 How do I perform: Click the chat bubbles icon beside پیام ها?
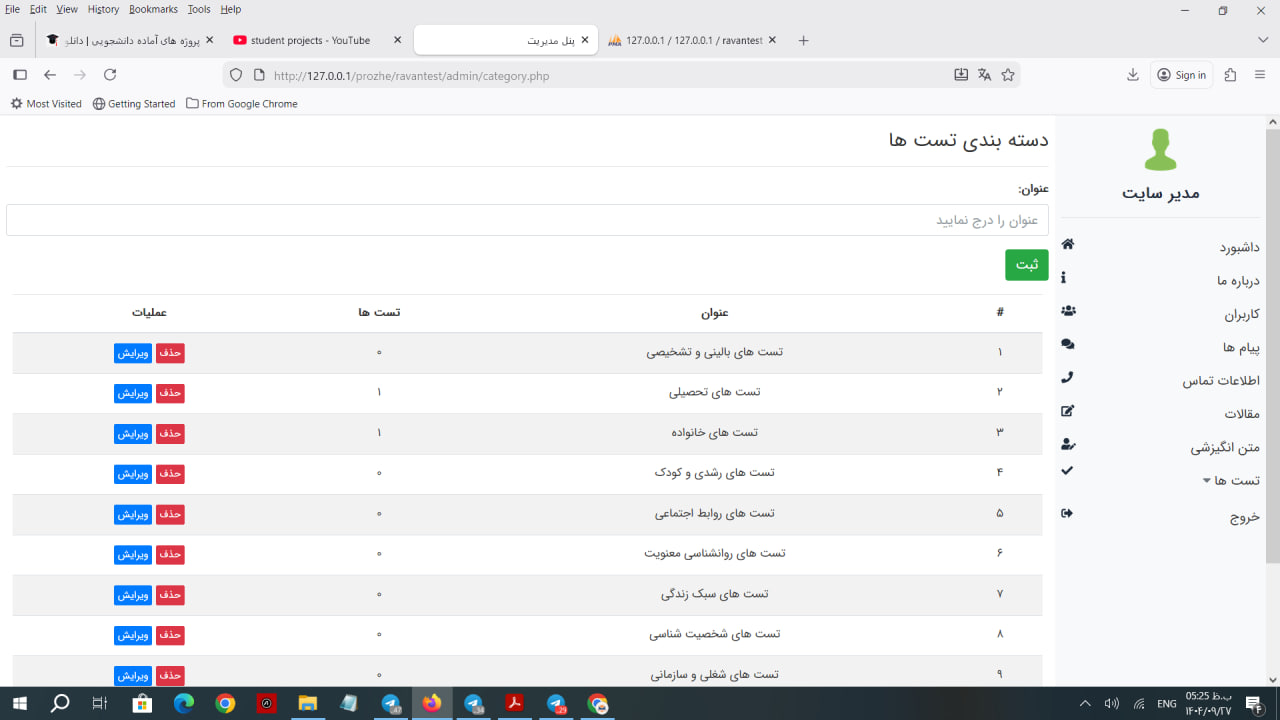click(x=1068, y=345)
